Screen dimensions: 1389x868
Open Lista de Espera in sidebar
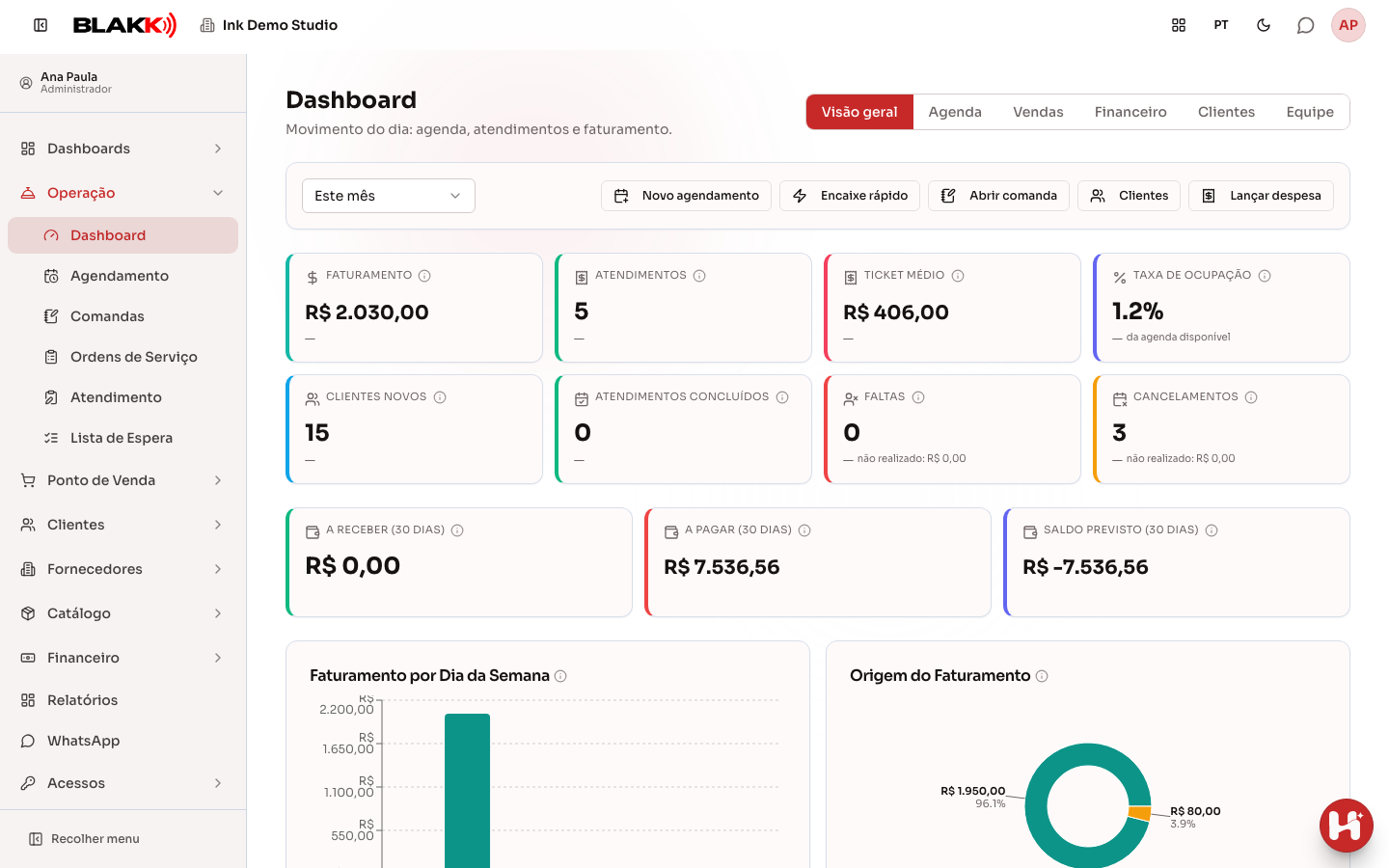[123, 438]
